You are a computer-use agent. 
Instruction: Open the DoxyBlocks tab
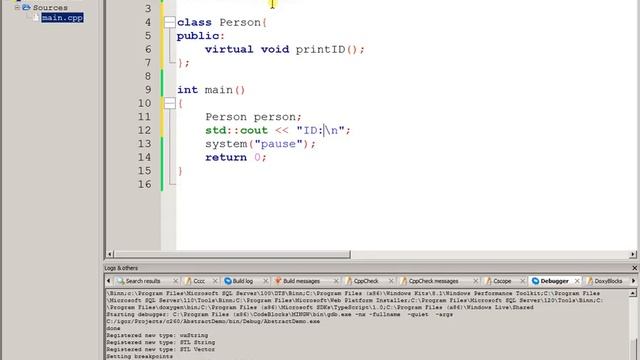pos(608,281)
